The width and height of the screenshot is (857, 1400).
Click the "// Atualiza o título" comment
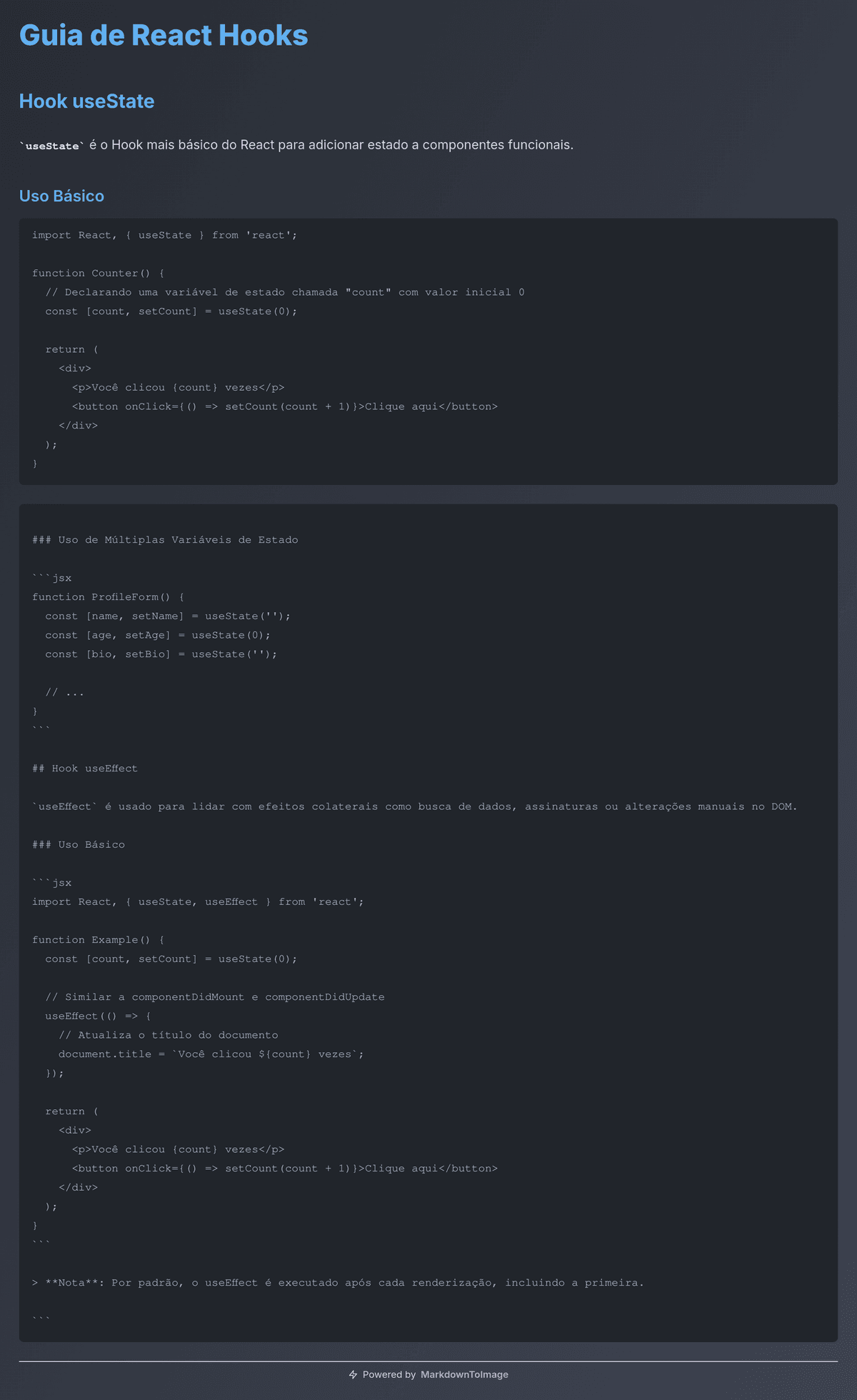pos(168,1035)
